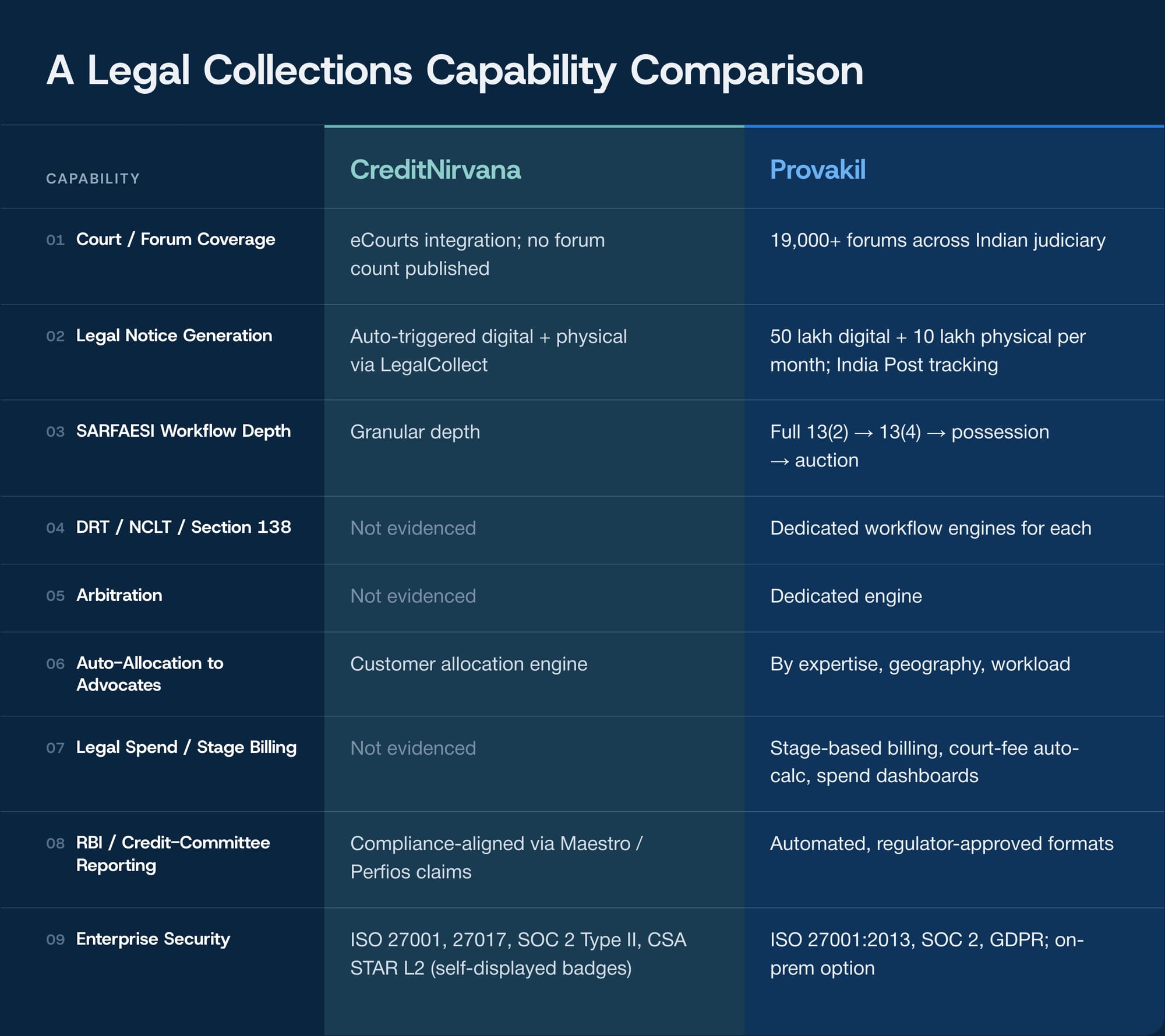Click 'Dedicated workflow engines for each'

[930, 528]
